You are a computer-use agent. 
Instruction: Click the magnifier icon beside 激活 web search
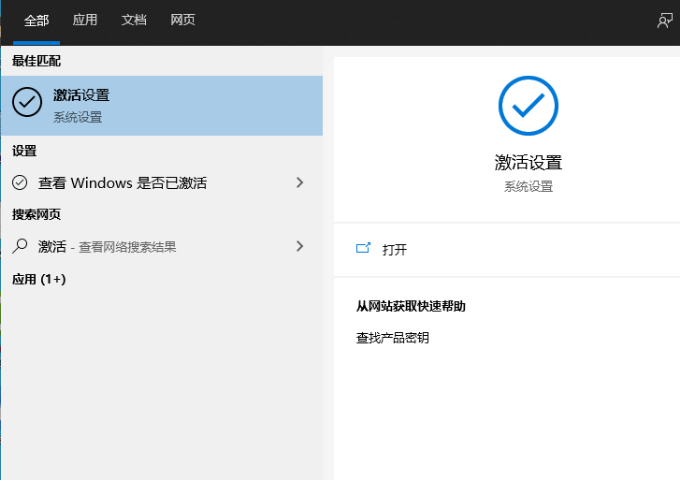click(x=20, y=246)
